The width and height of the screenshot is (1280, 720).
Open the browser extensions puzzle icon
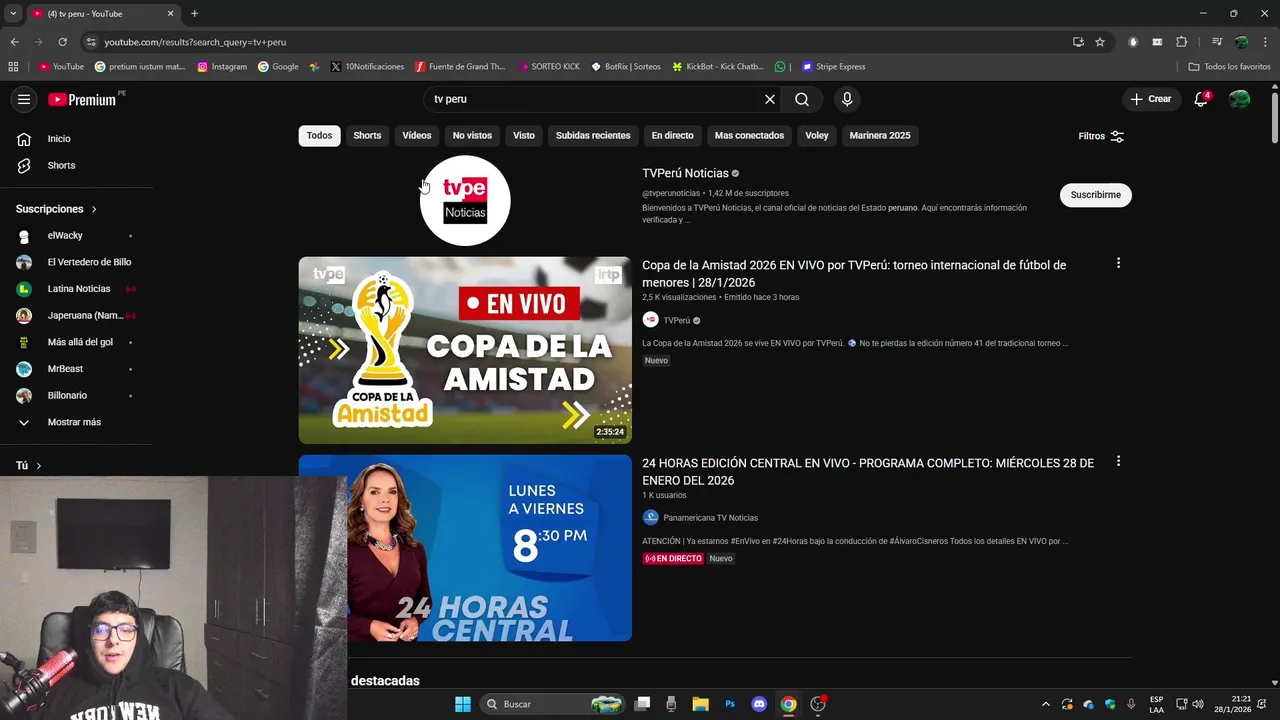[x=1182, y=42]
